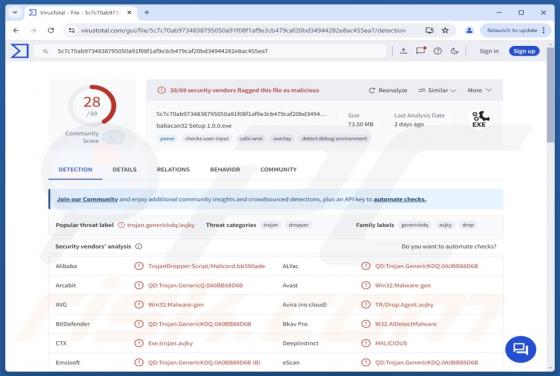Click the browser back arrow
This screenshot has height=376, width=560.
[x=16, y=30]
